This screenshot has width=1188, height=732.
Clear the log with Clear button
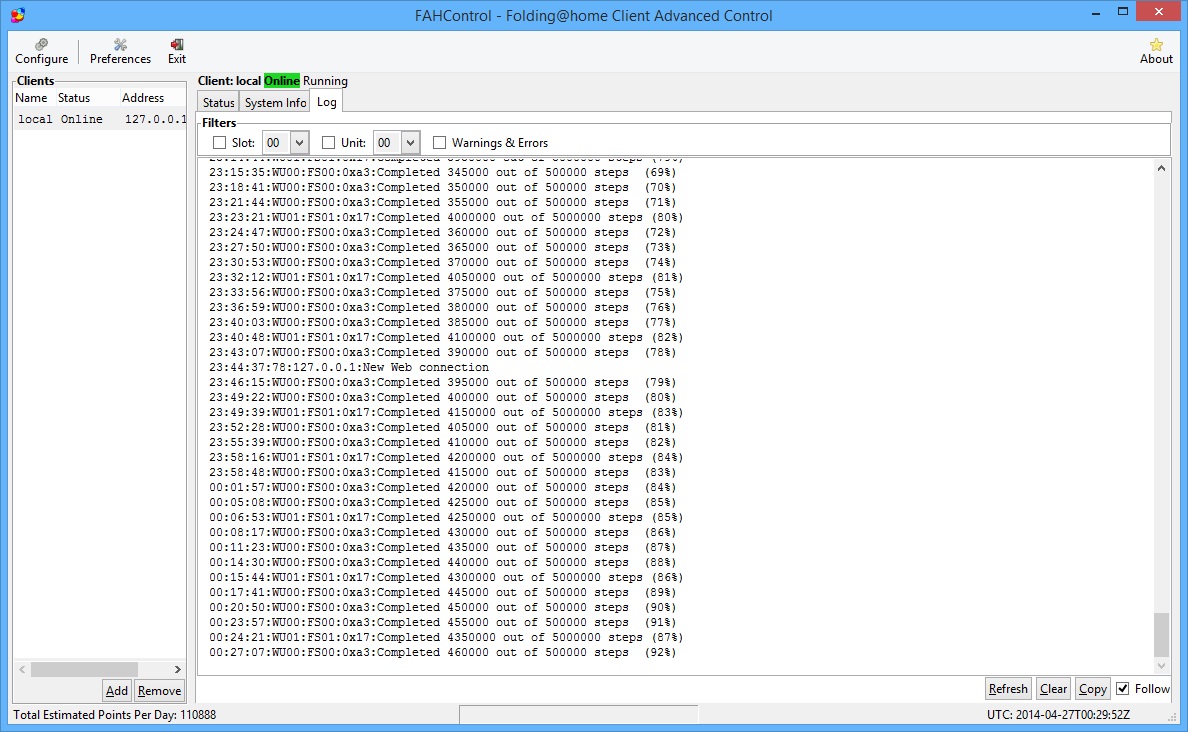pyautogui.click(x=1053, y=689)
